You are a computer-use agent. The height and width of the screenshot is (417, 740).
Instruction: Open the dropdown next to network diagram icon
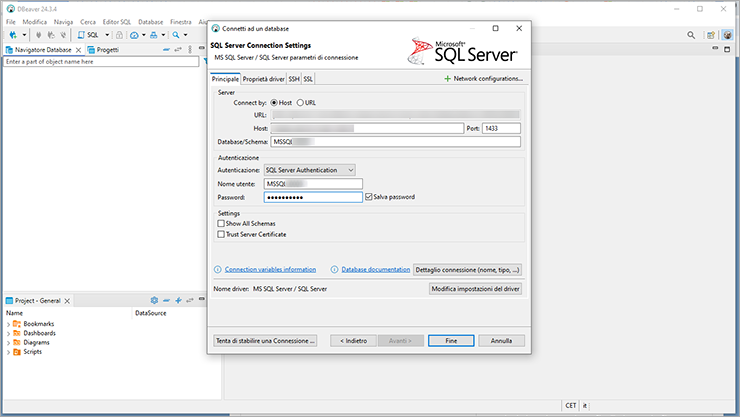tap(163, 35)
